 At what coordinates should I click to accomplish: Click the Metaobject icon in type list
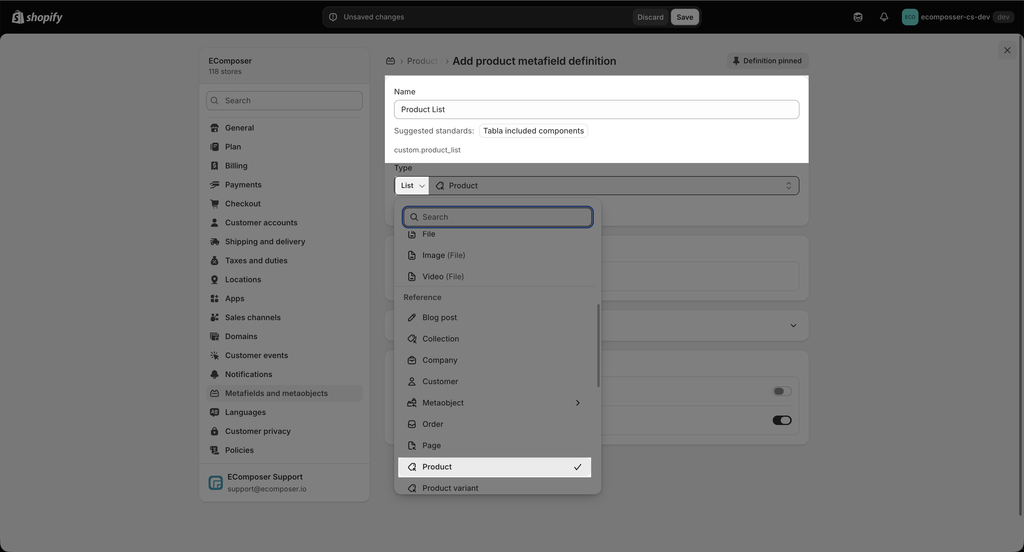[x=411, y=403]
